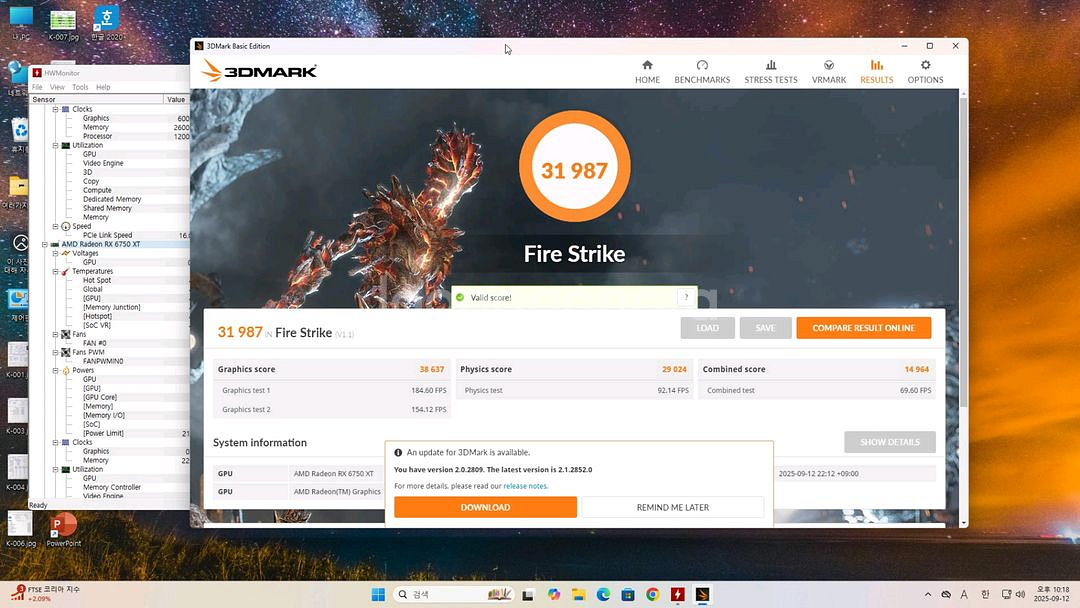Click the 3DMark logo
Viewport: 1080px width, 608px height.
(259, 70)
